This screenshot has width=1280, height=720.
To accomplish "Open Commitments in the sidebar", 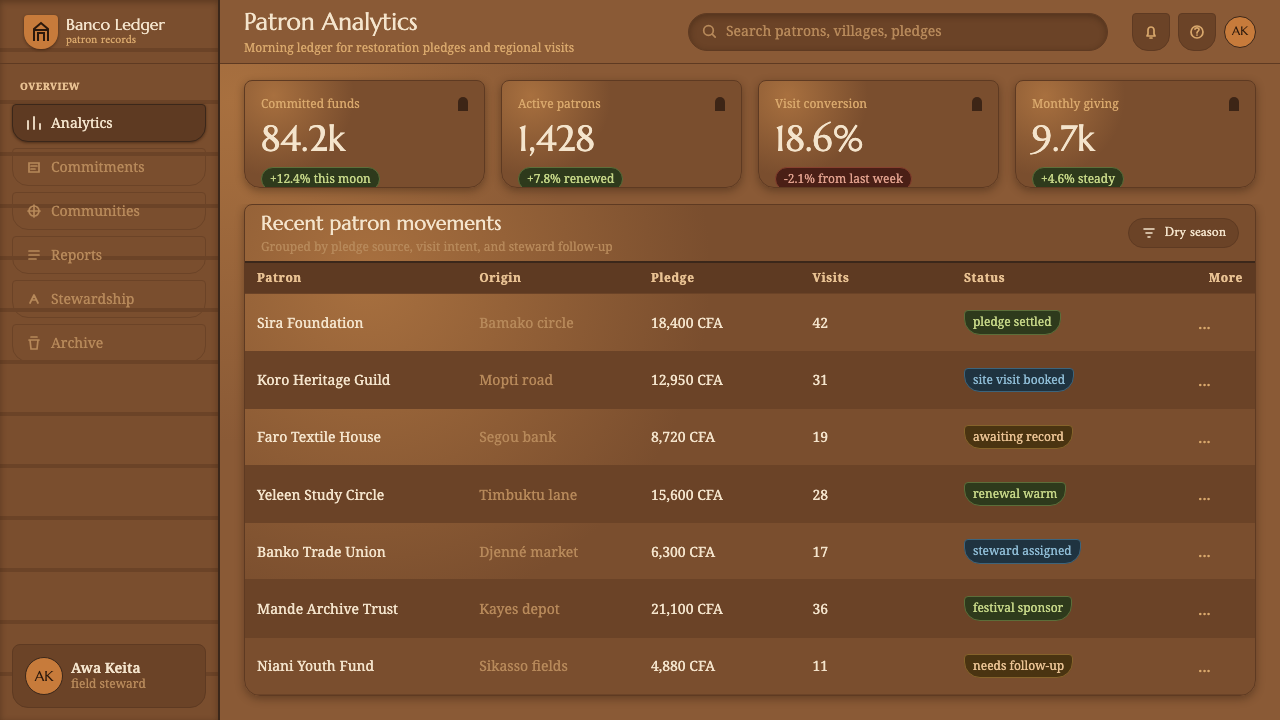I will coord(109,167).
